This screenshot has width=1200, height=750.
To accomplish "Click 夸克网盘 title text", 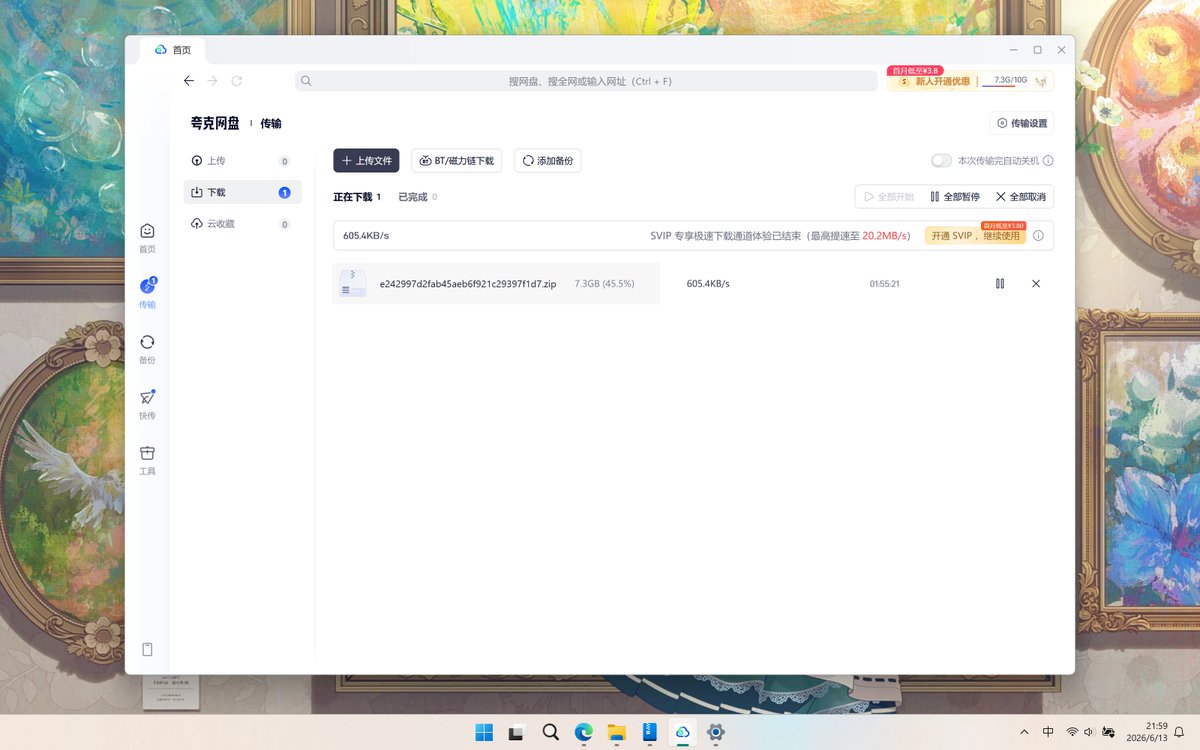I will point(215,123).
